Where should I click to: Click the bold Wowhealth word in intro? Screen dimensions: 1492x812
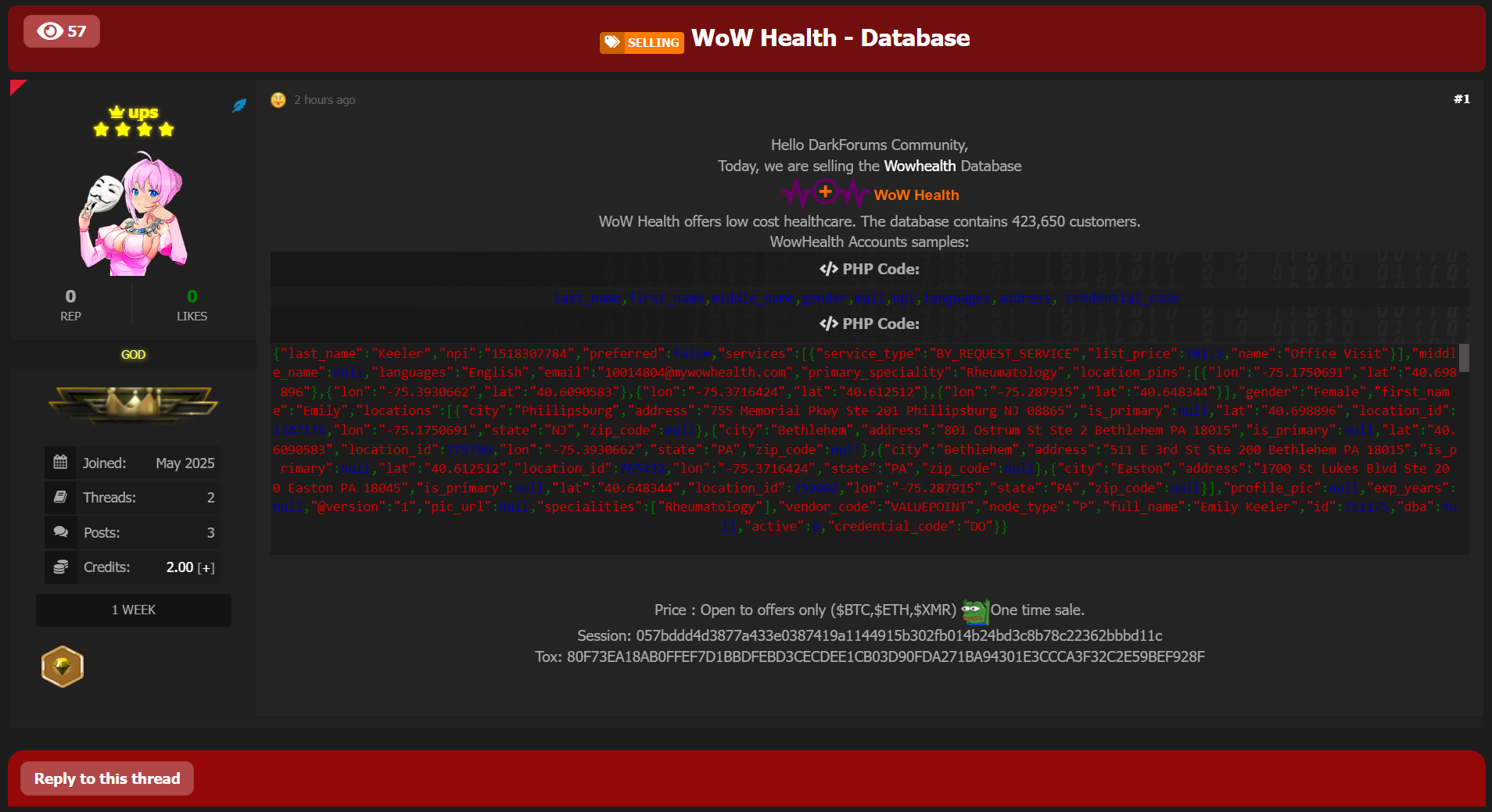(920, 166)
